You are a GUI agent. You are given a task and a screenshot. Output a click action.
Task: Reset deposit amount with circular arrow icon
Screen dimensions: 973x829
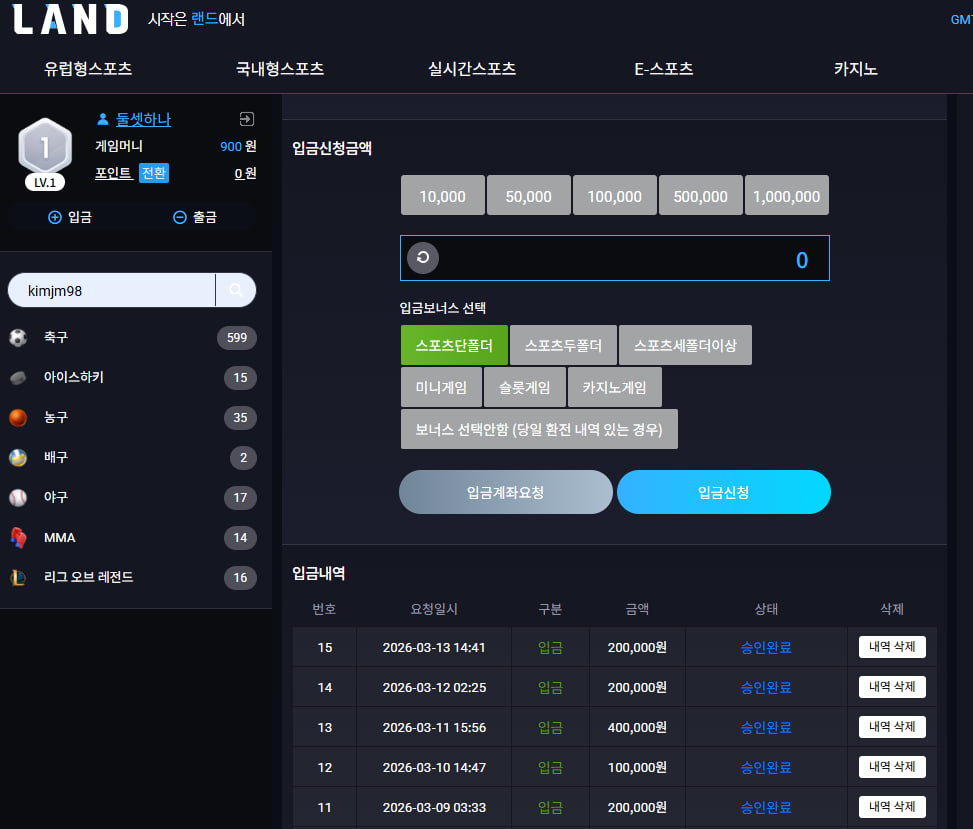click(423, 258)
